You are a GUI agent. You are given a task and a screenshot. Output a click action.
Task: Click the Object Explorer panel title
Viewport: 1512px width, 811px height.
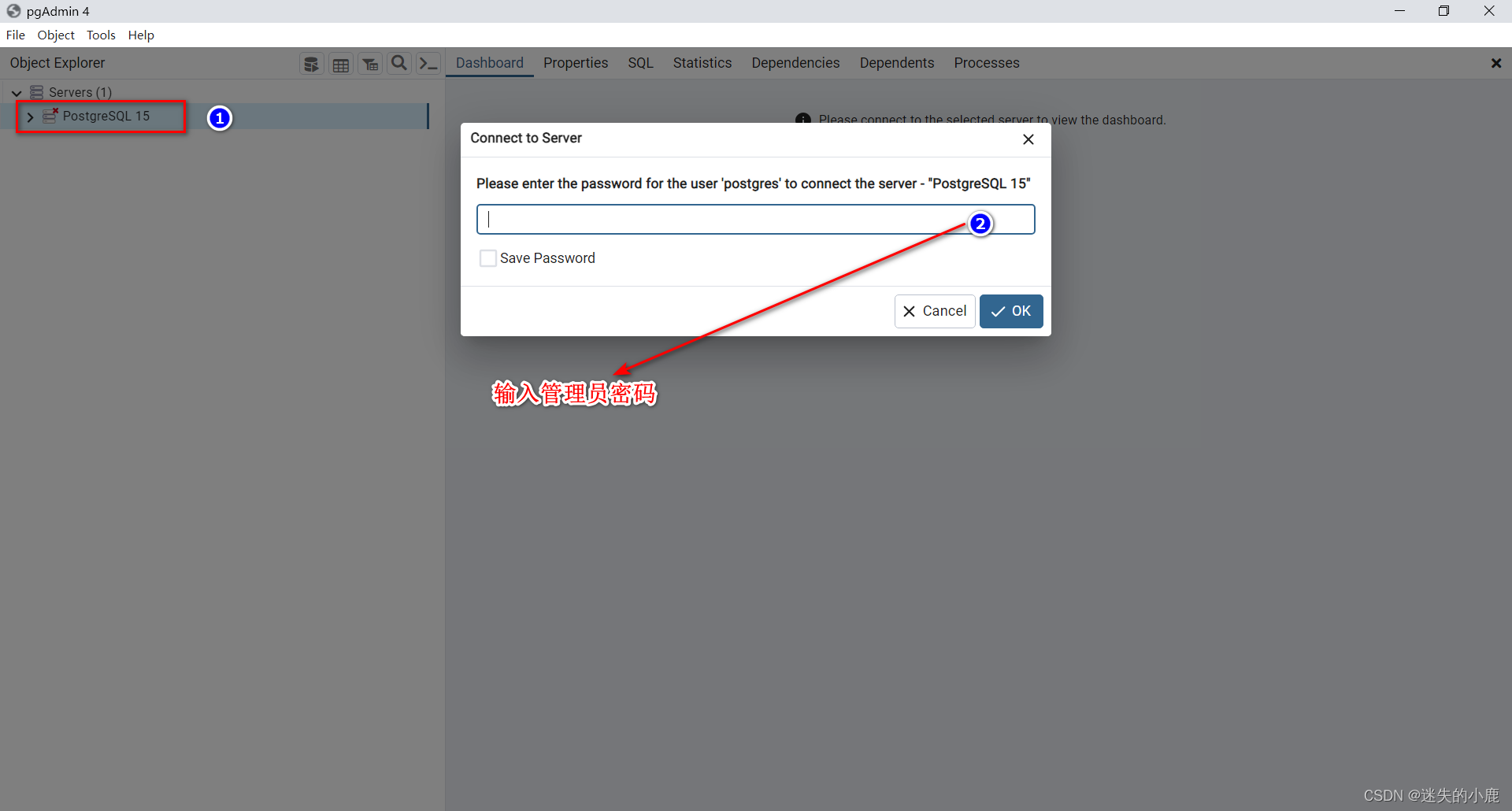57,63
